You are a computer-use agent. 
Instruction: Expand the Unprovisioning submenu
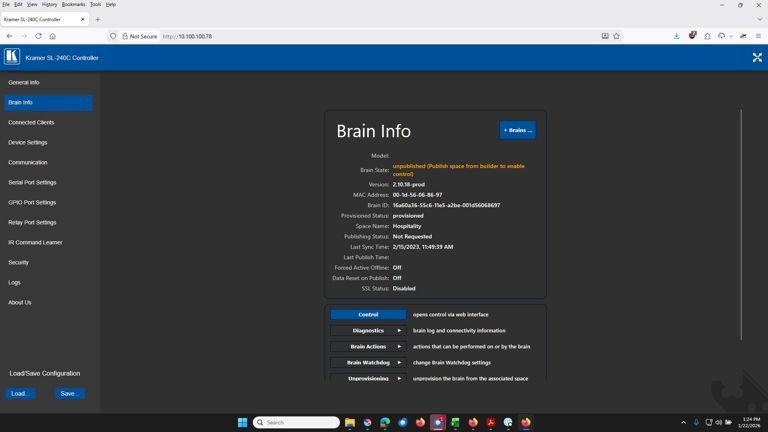pos(368,378)
